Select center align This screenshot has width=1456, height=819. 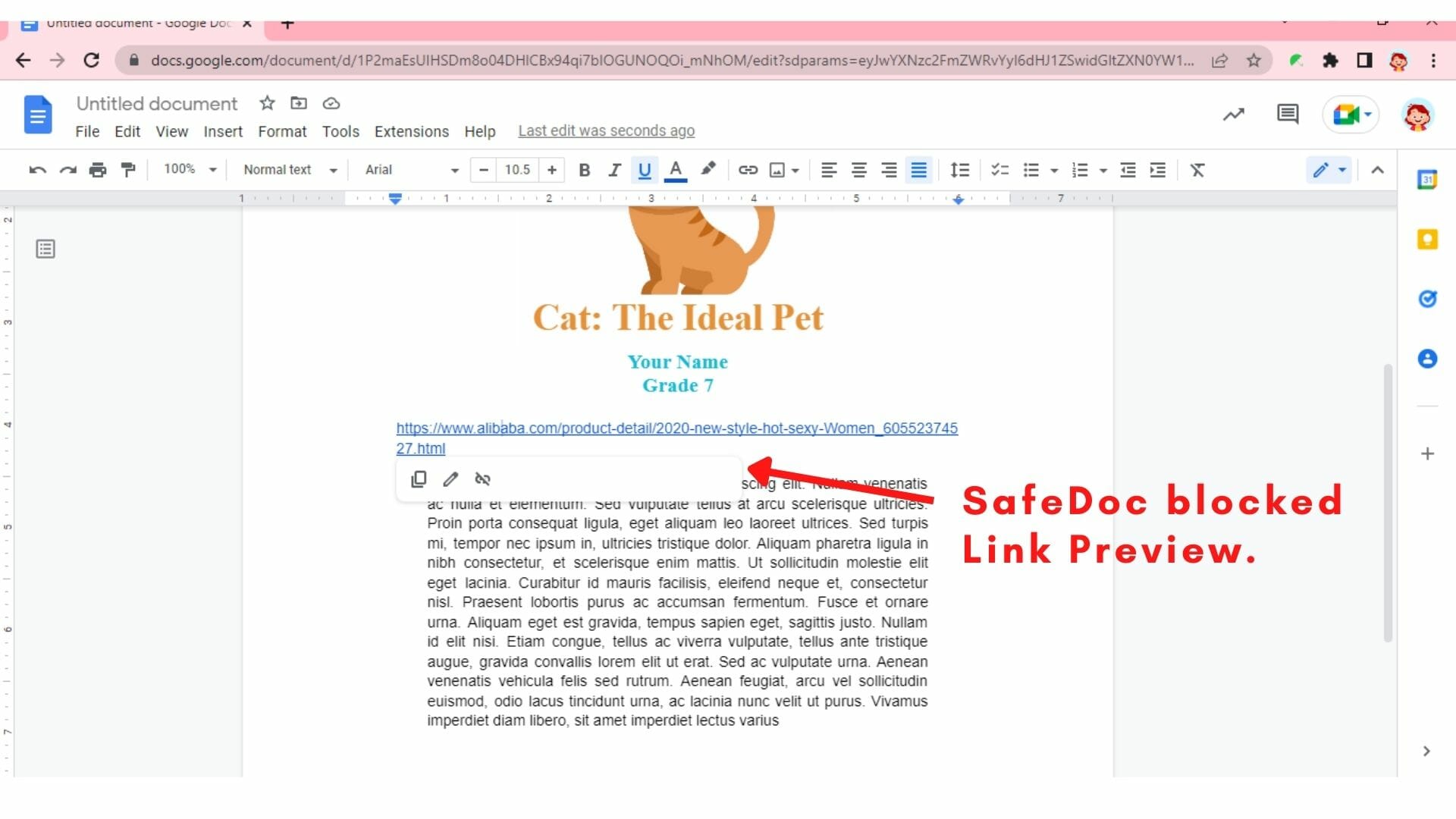(858, 170)
